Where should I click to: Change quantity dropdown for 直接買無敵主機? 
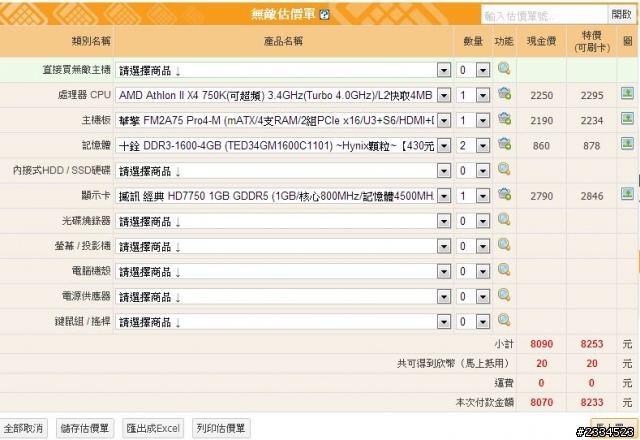pyautogui.click(x=473, y=70)
